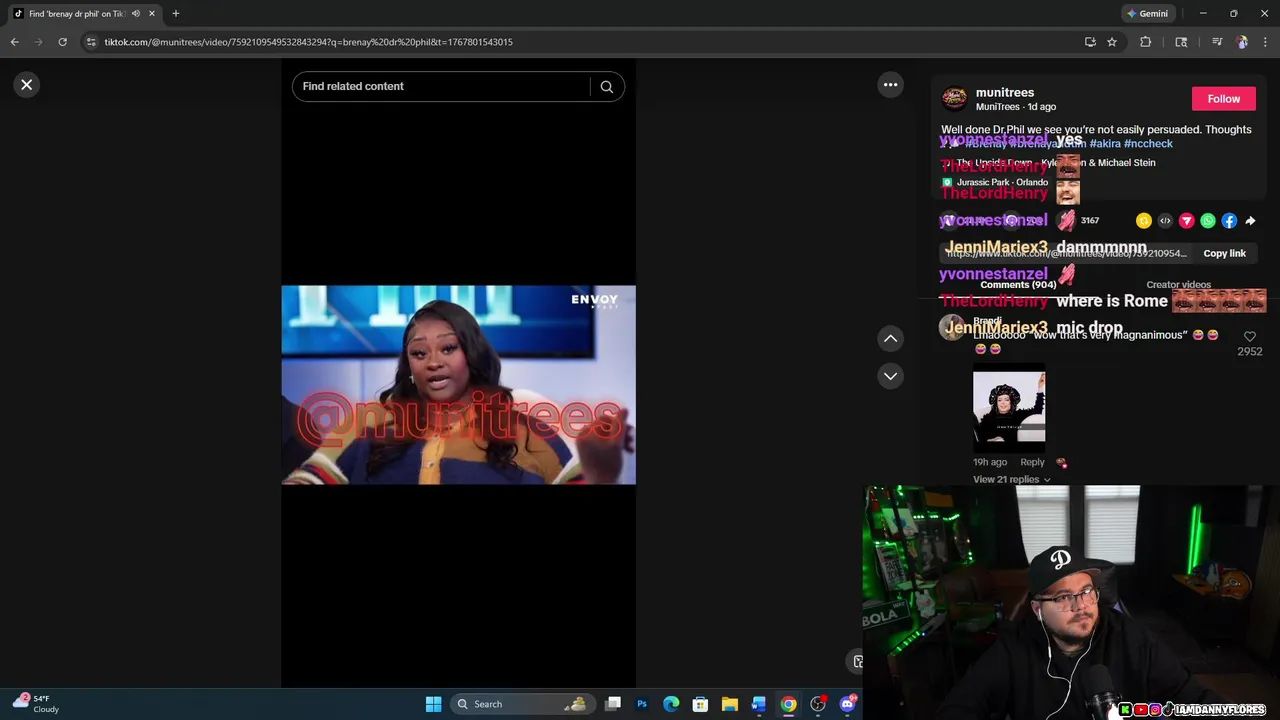
Task: Open Chrome three-dot menu
Action: (x=1266, y=42)
